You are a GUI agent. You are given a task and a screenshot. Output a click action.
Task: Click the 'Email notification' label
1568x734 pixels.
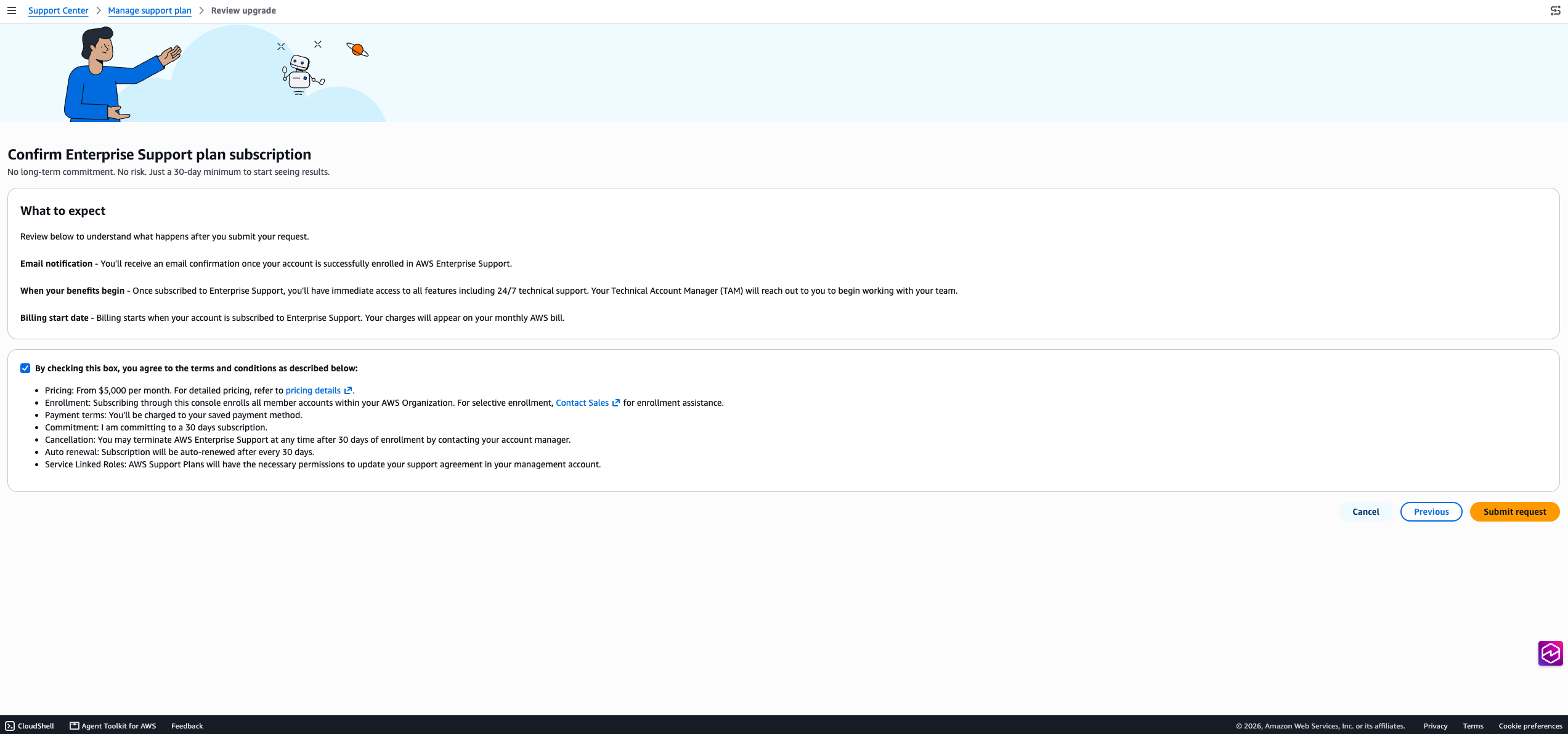click(x=56, y=264)
